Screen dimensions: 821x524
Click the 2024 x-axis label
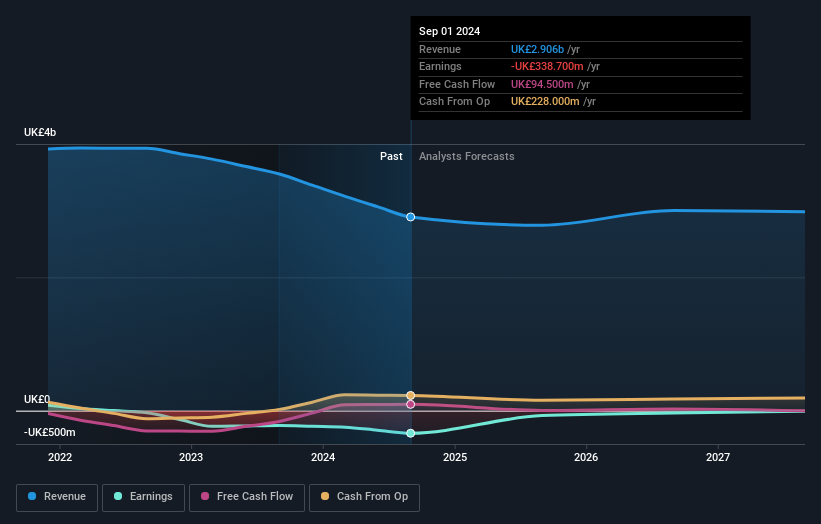click(x=323, y=457)
